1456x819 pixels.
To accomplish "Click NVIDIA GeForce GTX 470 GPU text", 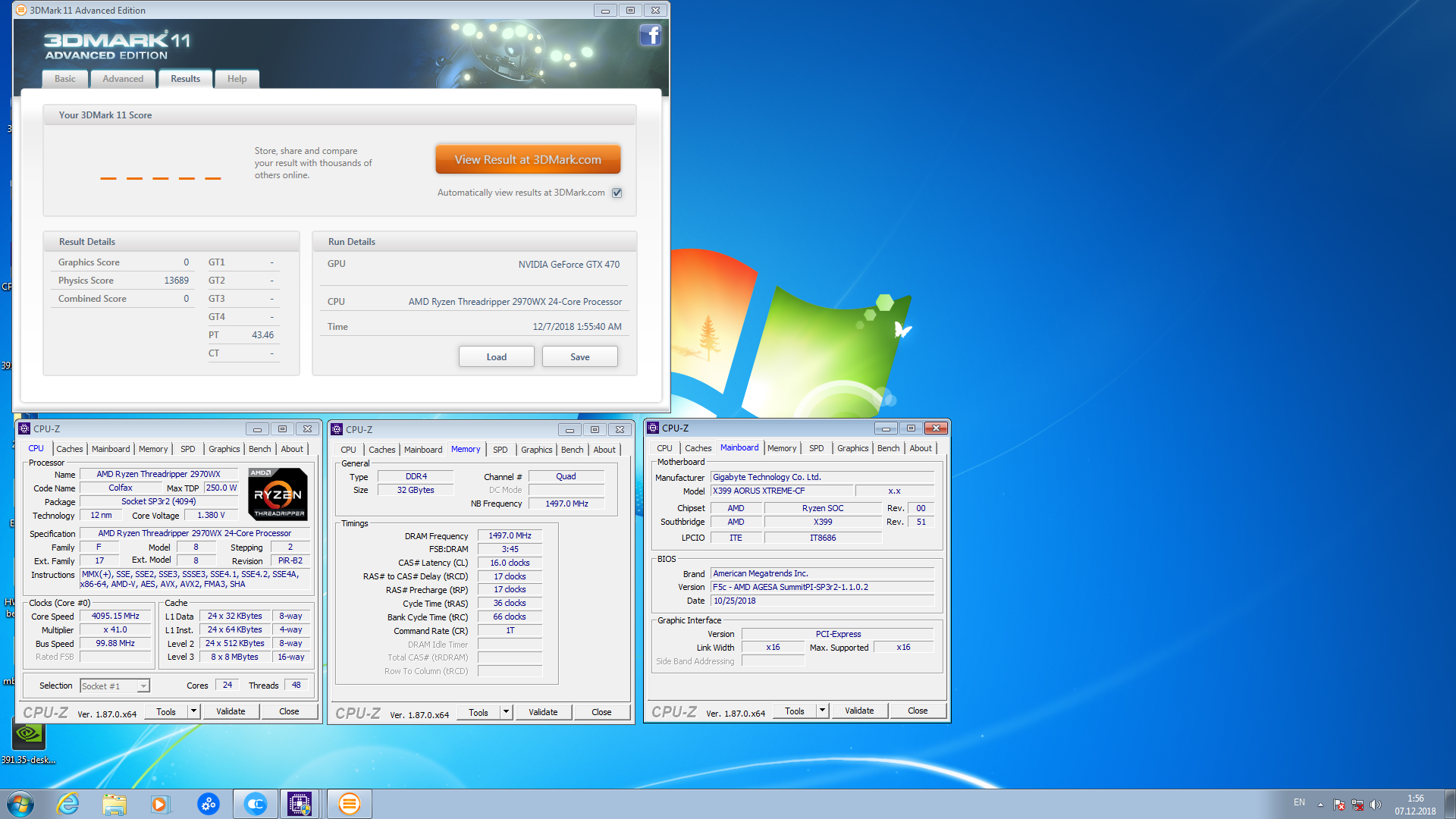I will point(569,265).
